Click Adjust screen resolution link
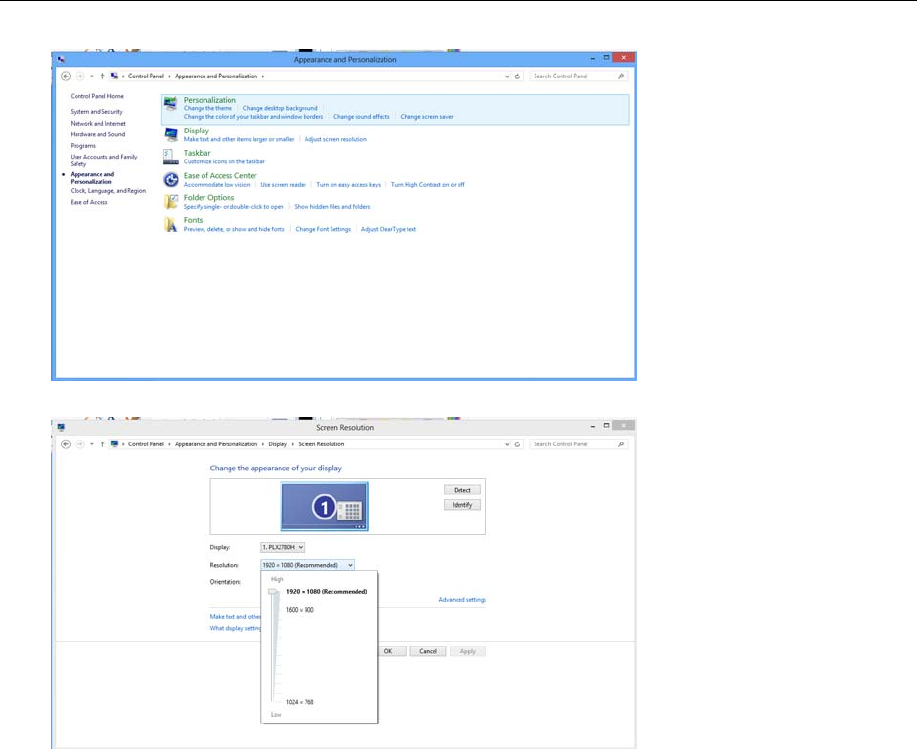Image resolution: width=917 pixels, height=749 pixels. click(336, 139)
